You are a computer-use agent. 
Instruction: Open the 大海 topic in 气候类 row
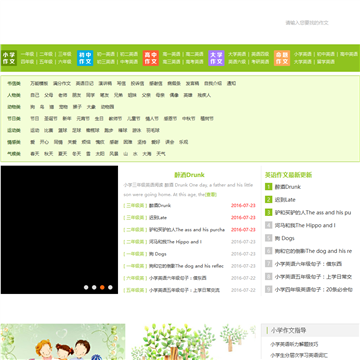(x=147, y=154)
